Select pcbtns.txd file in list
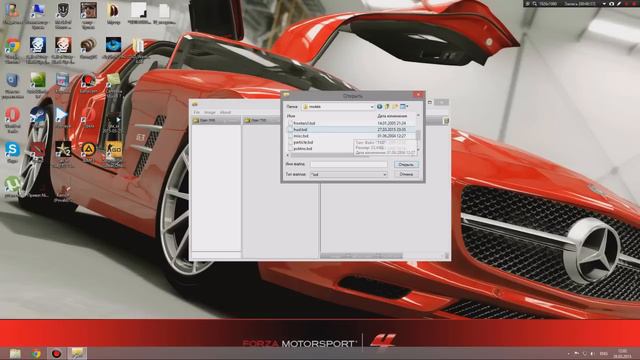Viewport: 640px width, 360px height. point(303,149)
